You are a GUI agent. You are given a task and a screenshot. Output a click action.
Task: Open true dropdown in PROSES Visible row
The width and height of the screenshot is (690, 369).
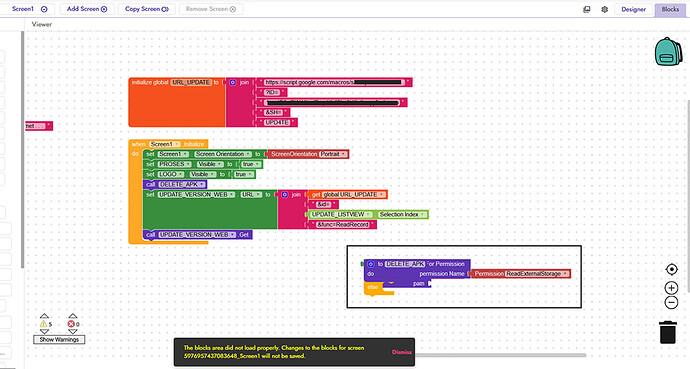click(x=251, y=164)
